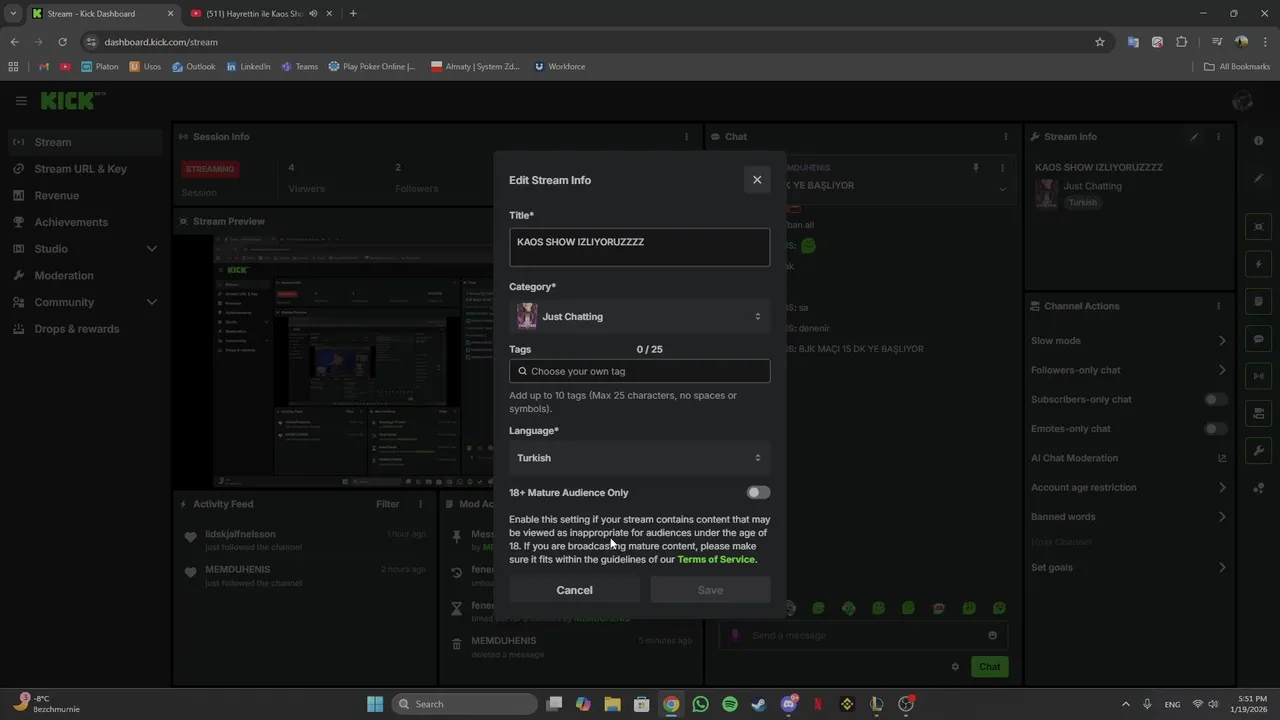Click the search magnifier icon in Tags
This screenshot has height=720, width=1280.
(522, 371)
